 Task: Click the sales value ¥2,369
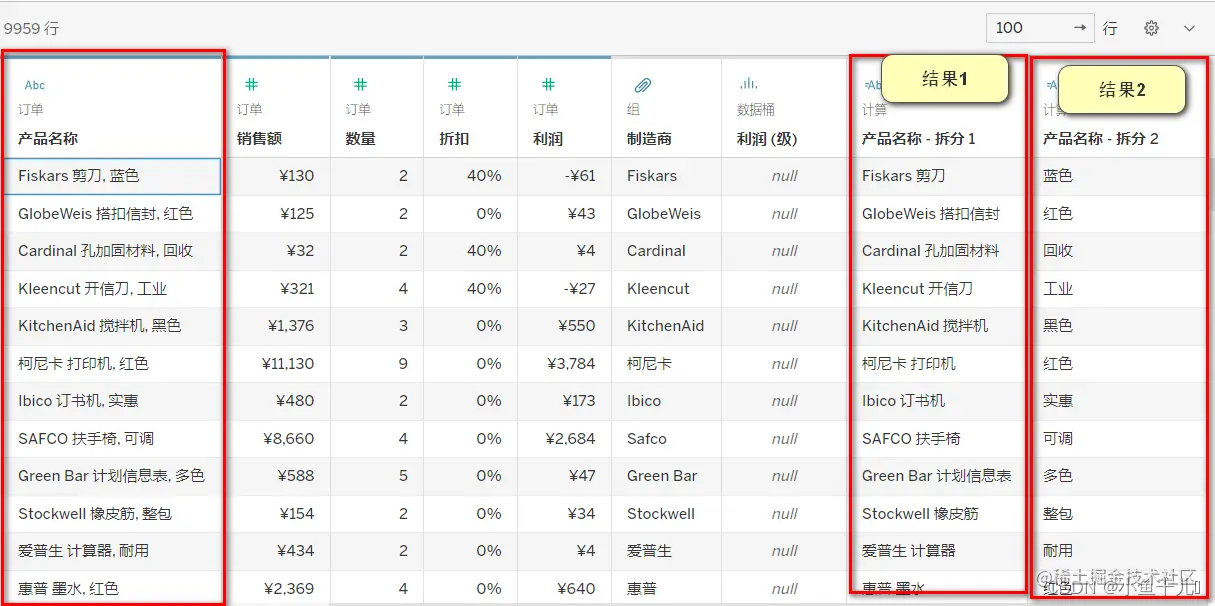(290, 589)
